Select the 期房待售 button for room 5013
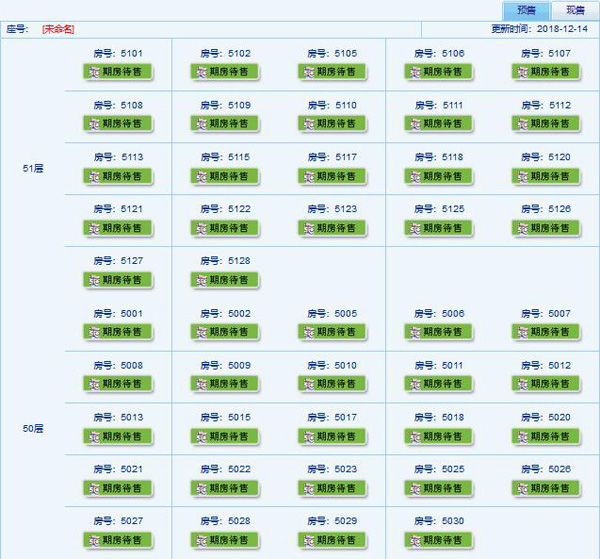This screenshot has height=559, width=600. click(x=117, y=436)
